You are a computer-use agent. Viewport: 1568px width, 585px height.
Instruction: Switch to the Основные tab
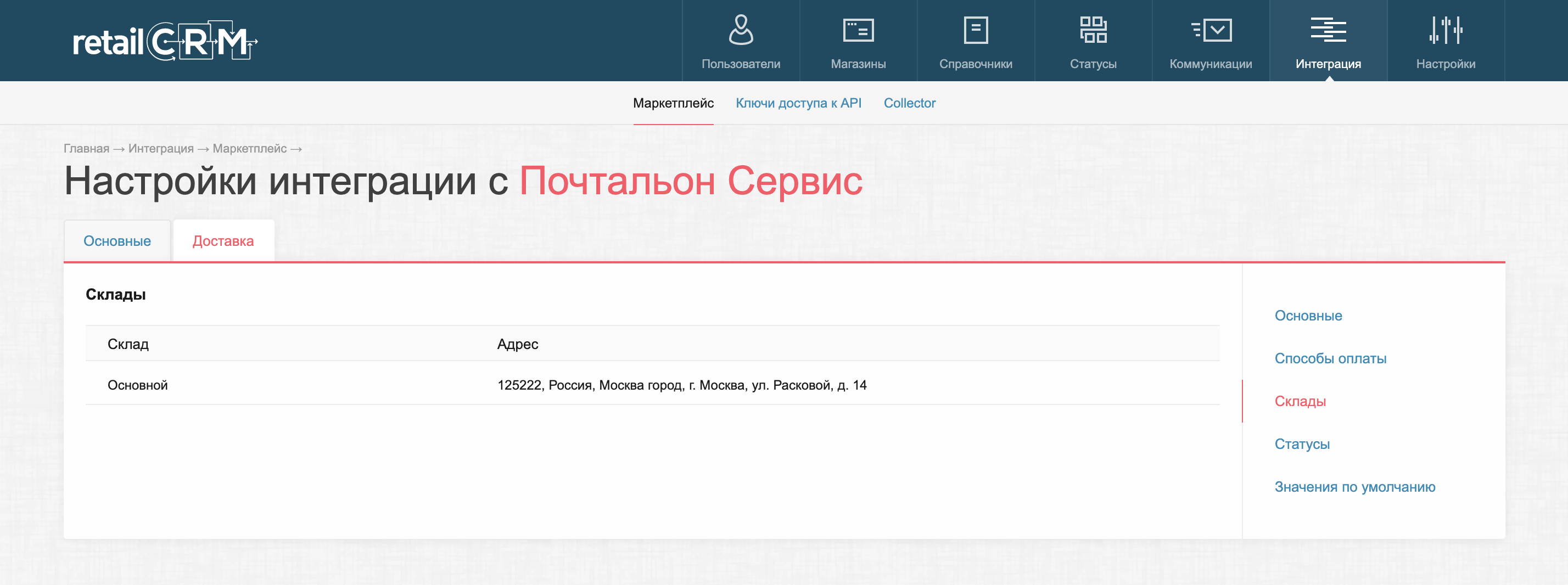[x=117, y=241]
